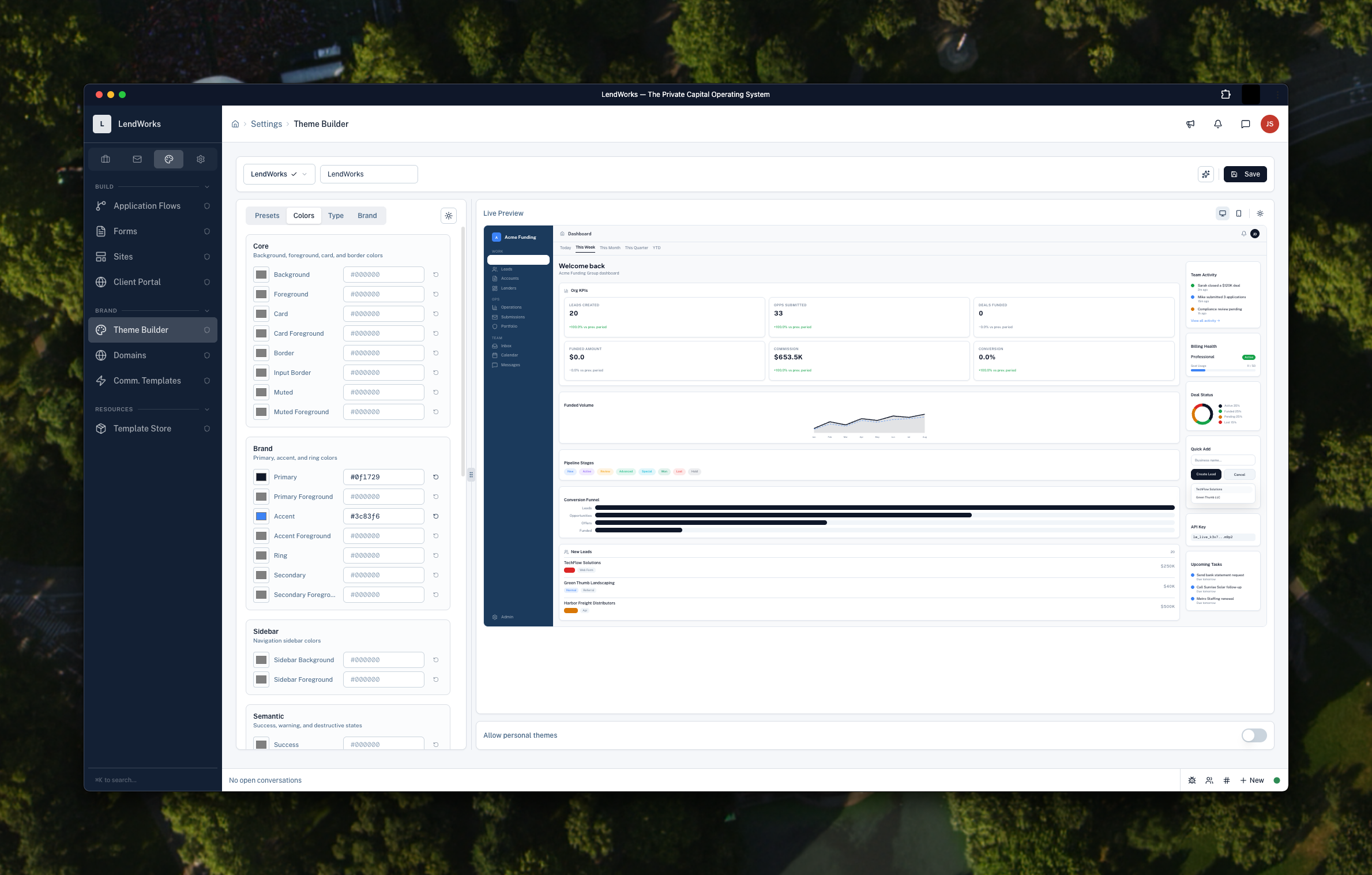The image size is (1372, 875).
Task: Collapse the RESOURCES section chevron
Action: pos(207,410)
